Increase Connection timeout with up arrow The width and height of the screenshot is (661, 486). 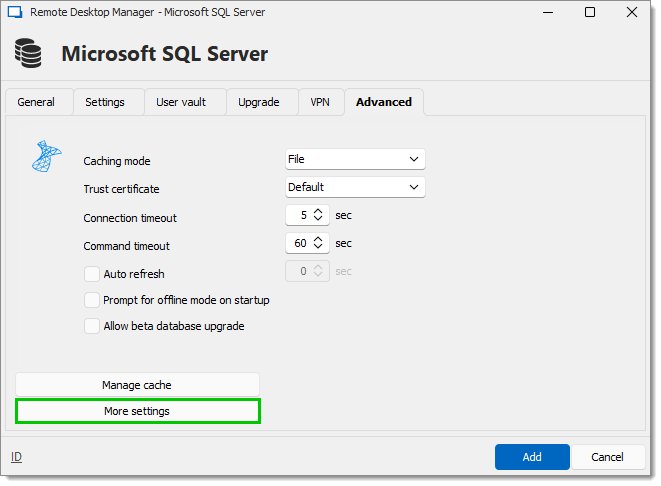coord(318,211)
